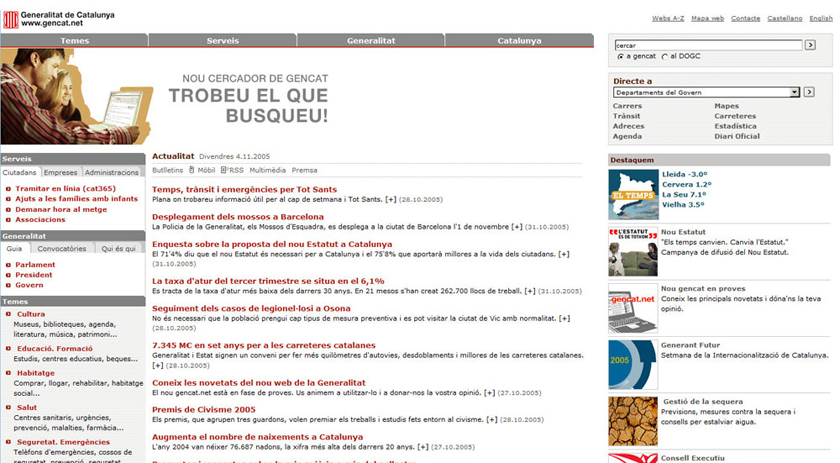Open the Mapa web link
The image size is (840, 463).
(707, 18)
